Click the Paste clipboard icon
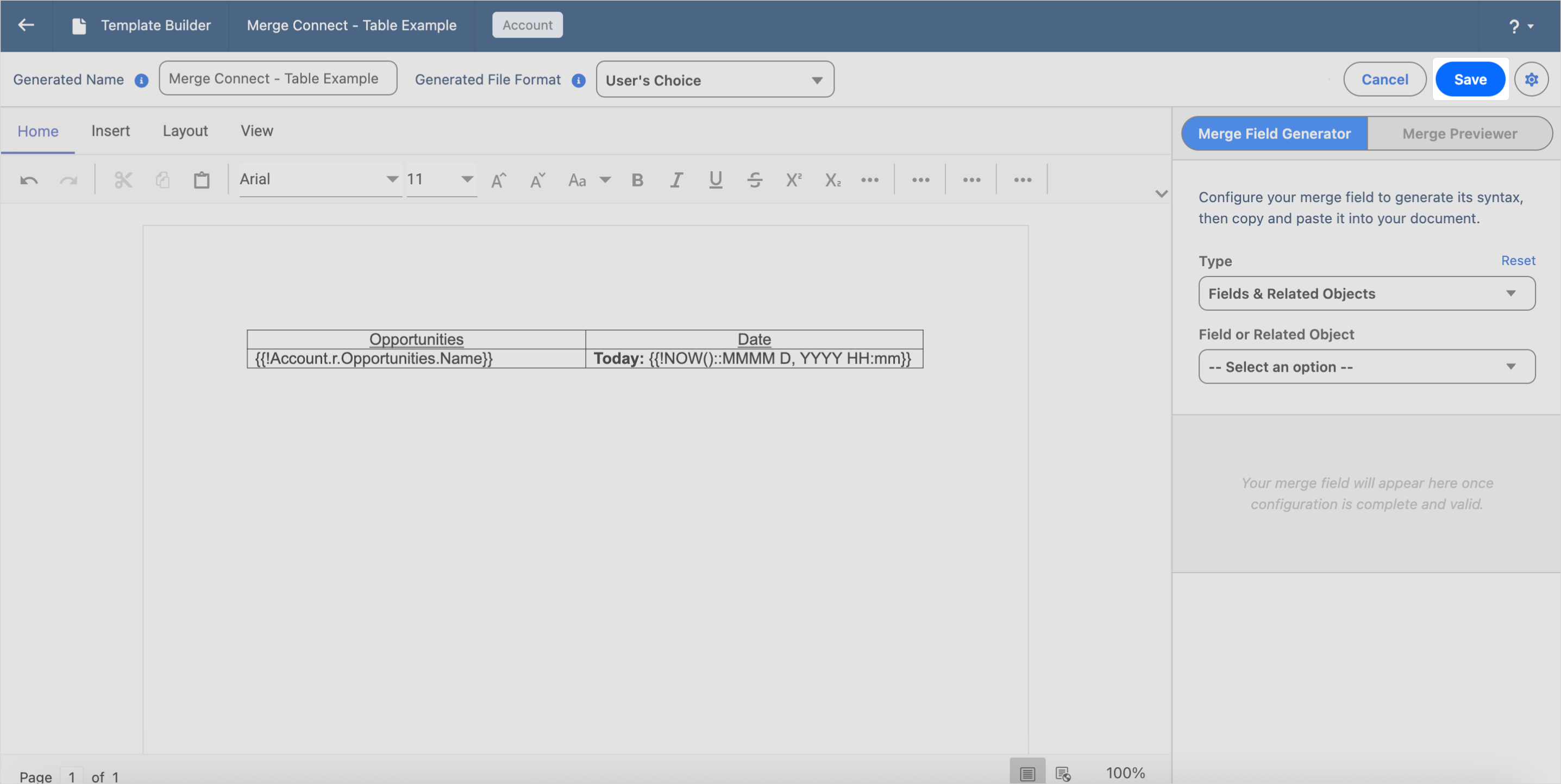This screenshot has width=1561, height=784. 202,180
